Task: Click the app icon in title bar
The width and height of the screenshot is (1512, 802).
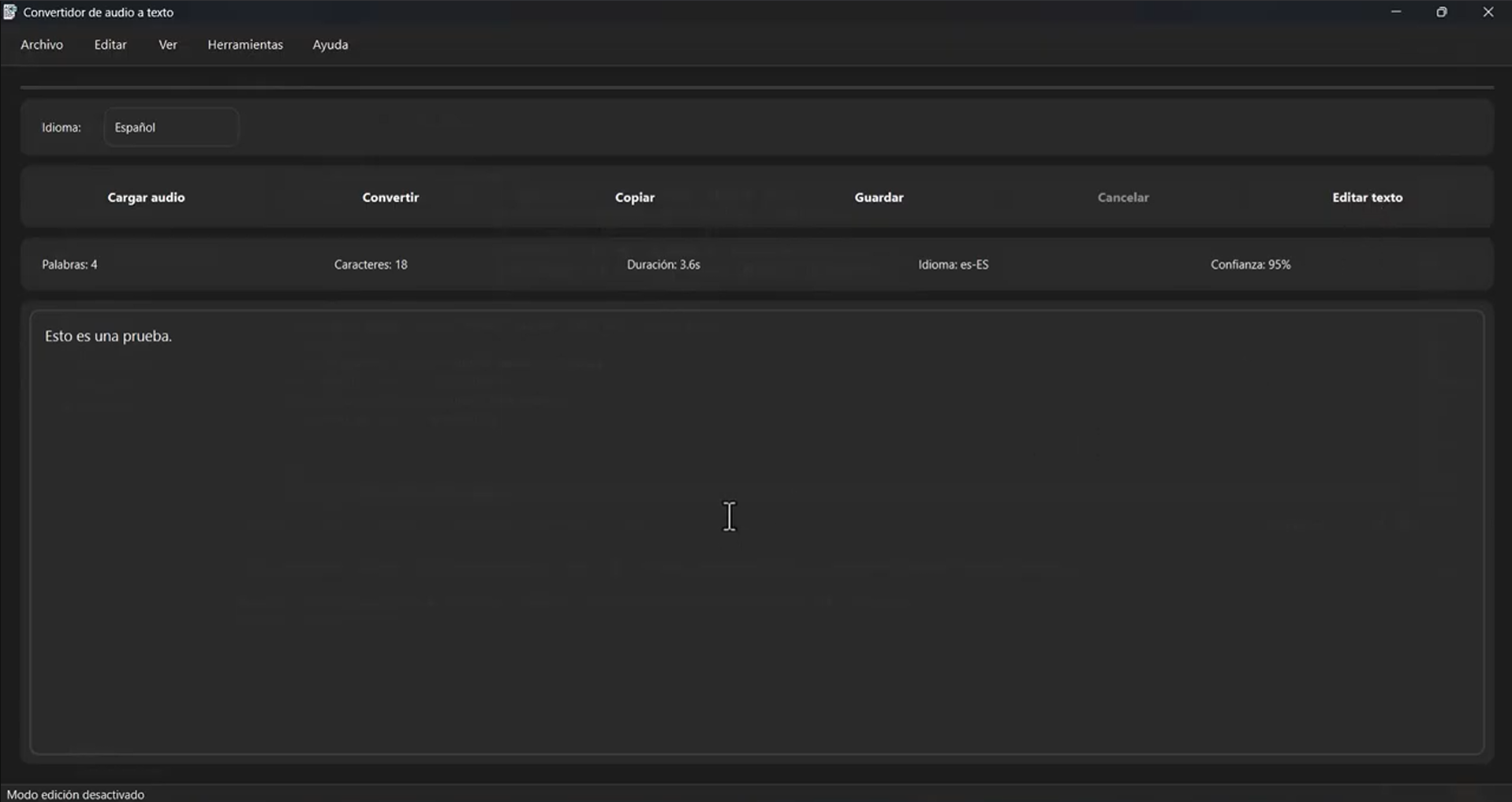Action: (x=9, y=13)
